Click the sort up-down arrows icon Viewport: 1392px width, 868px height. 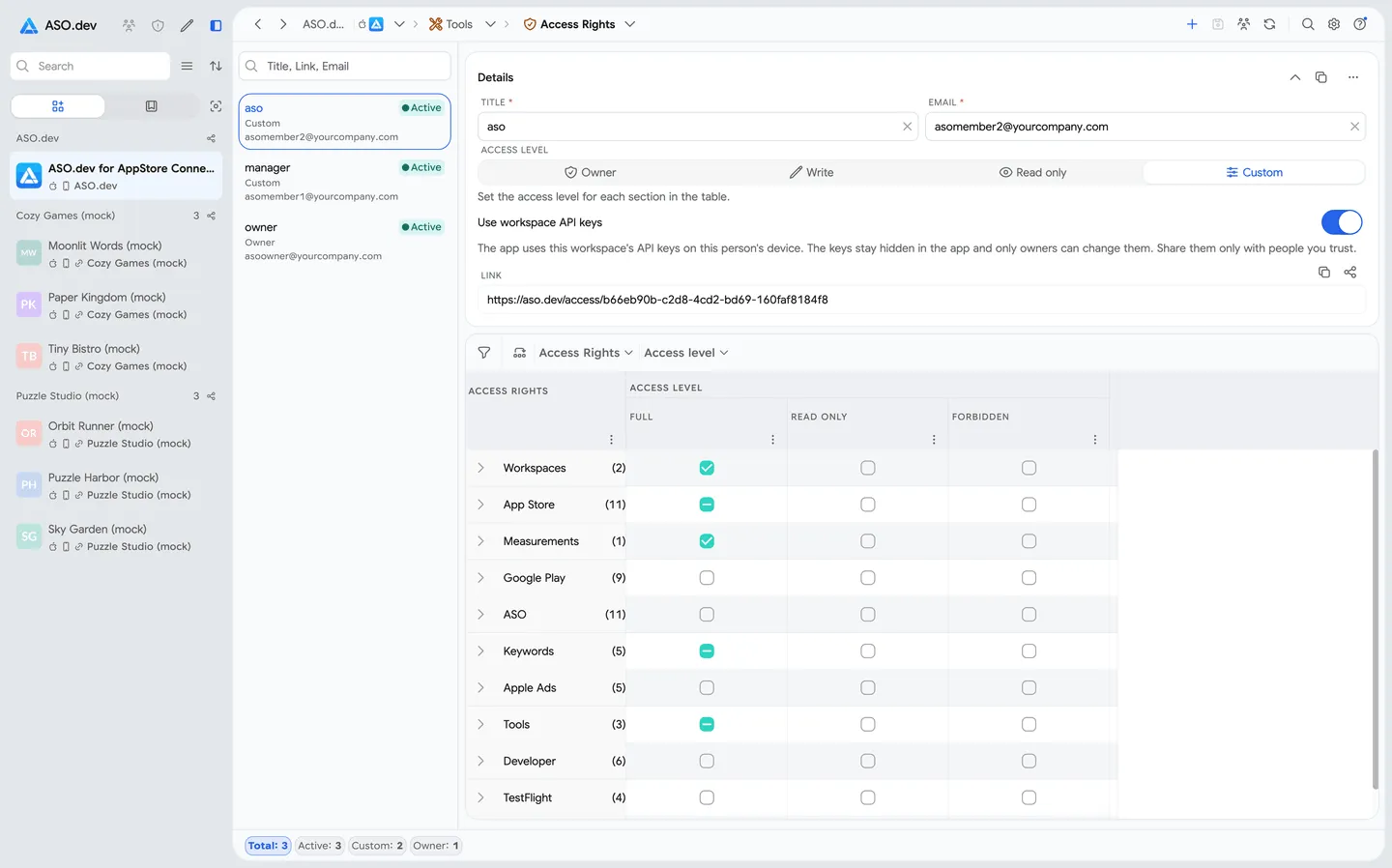[216, 66]
